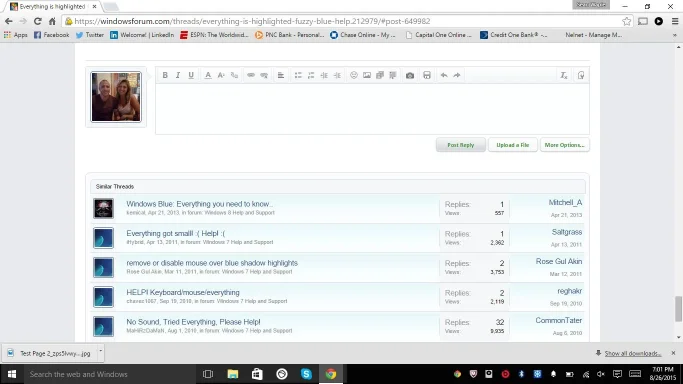Image resolution: width=683 pixels, height=384 pixels.
Task: Open thread 'Windows Blue: Everything you need to know'
Action: tap(200, 204)
